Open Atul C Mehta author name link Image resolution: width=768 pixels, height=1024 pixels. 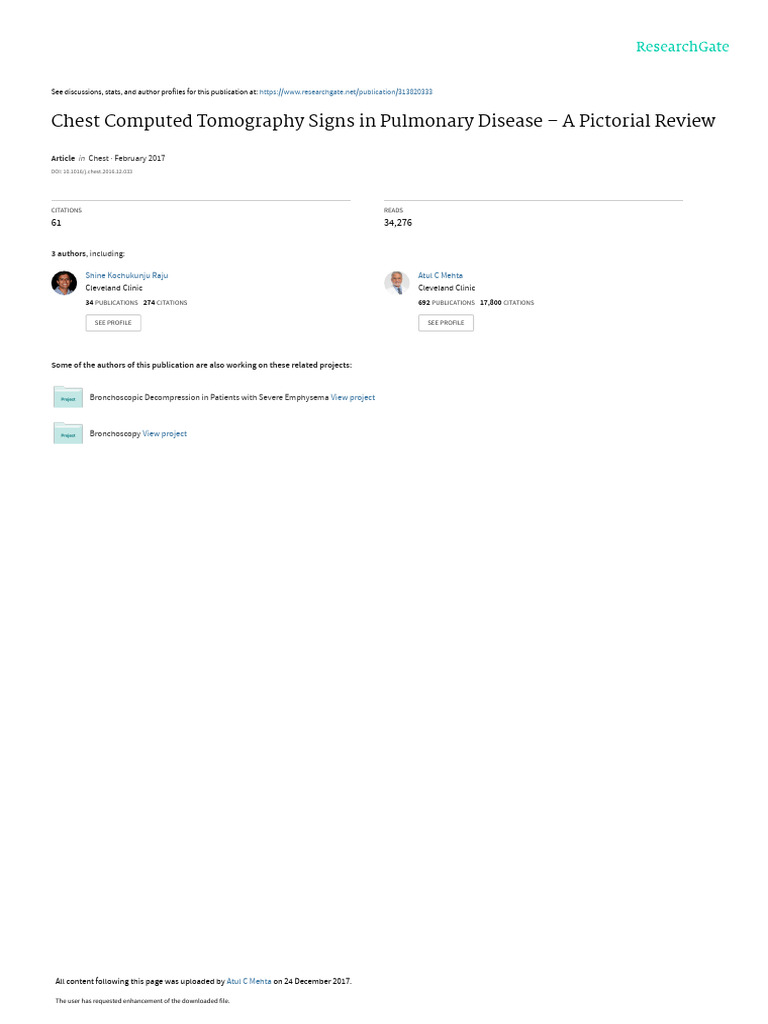[440, 276]
